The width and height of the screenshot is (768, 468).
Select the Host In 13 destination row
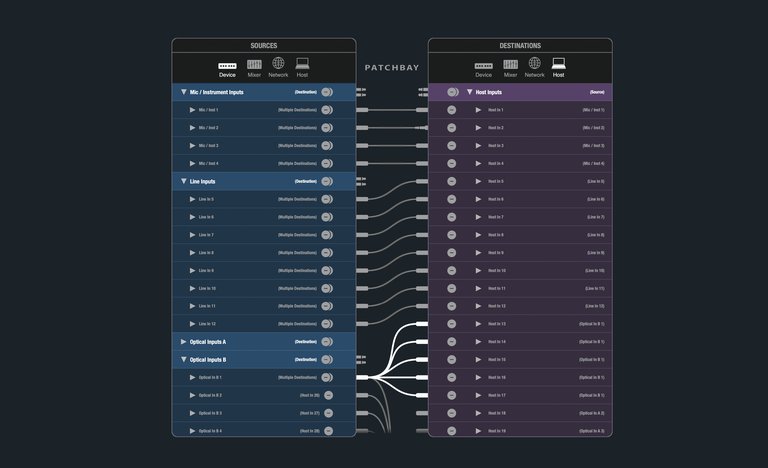click(x=520, y=324)
